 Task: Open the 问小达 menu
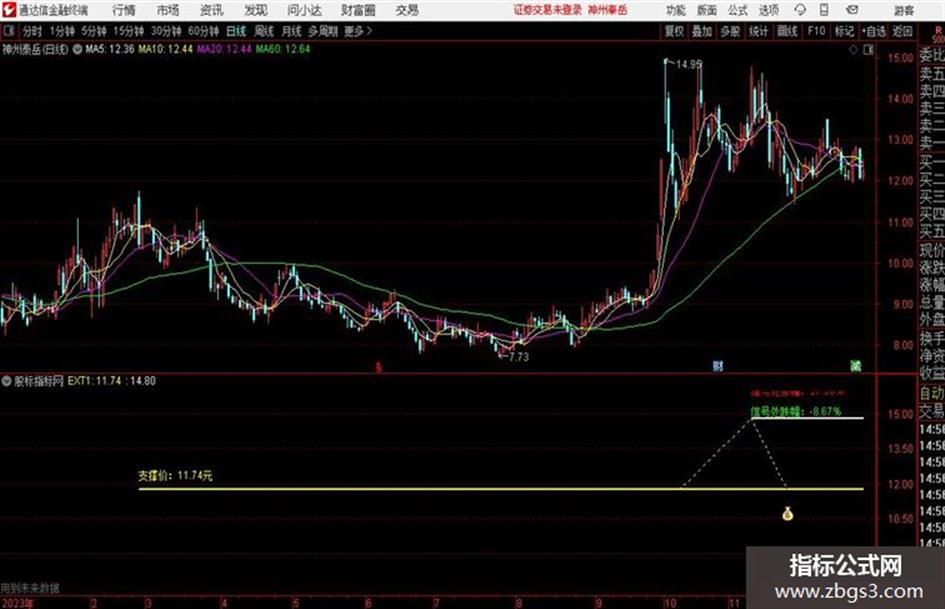(x=304, y=10)
